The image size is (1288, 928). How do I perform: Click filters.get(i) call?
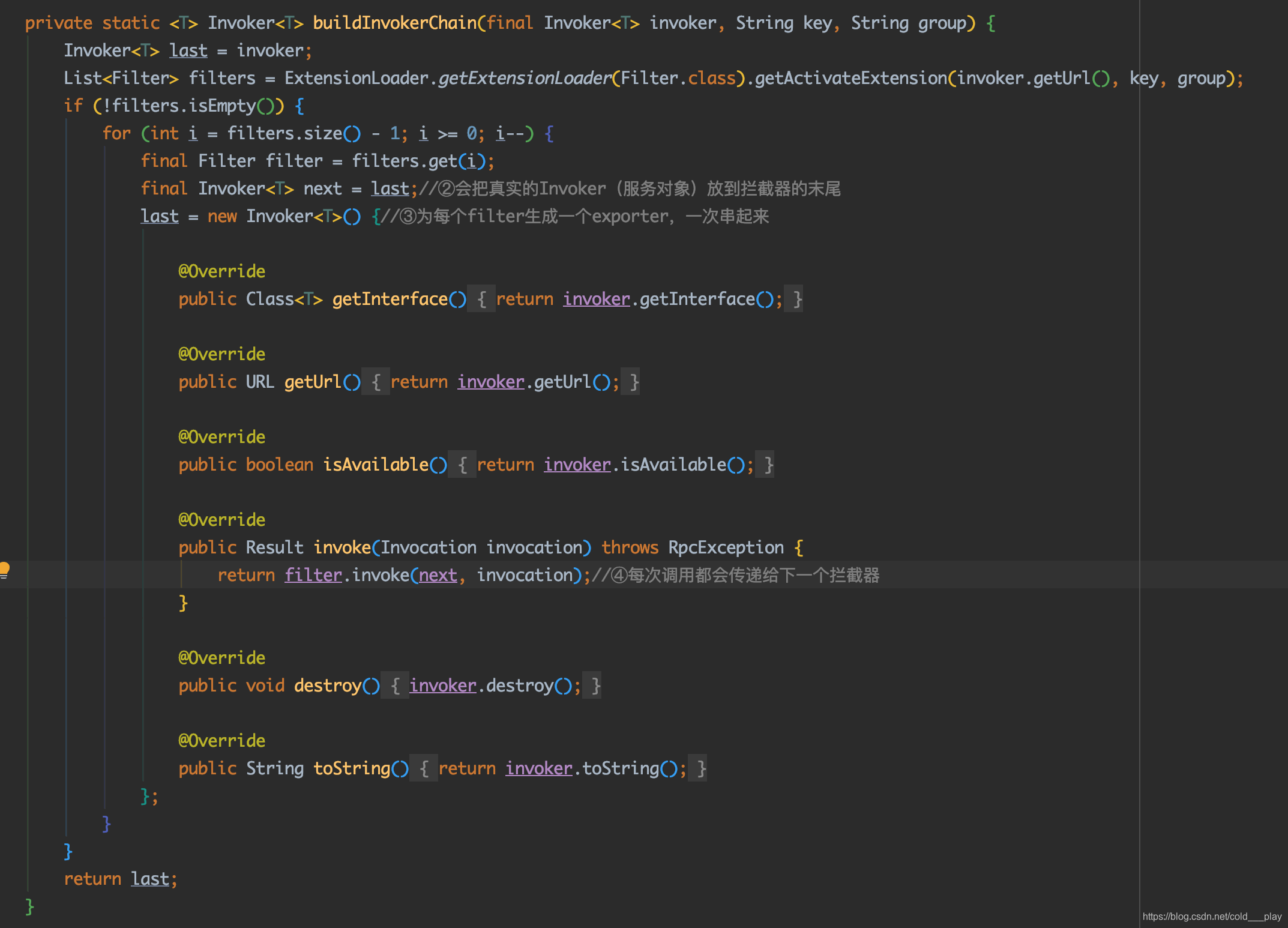(419, 161)
